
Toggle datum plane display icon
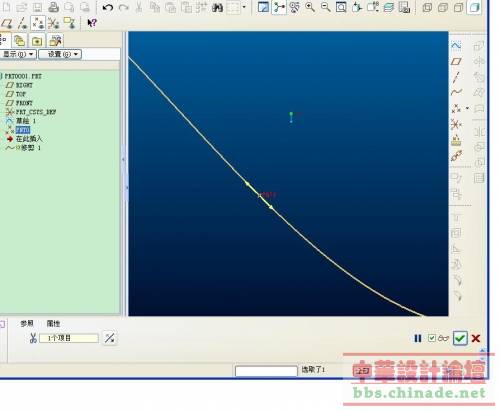point(7,23)
